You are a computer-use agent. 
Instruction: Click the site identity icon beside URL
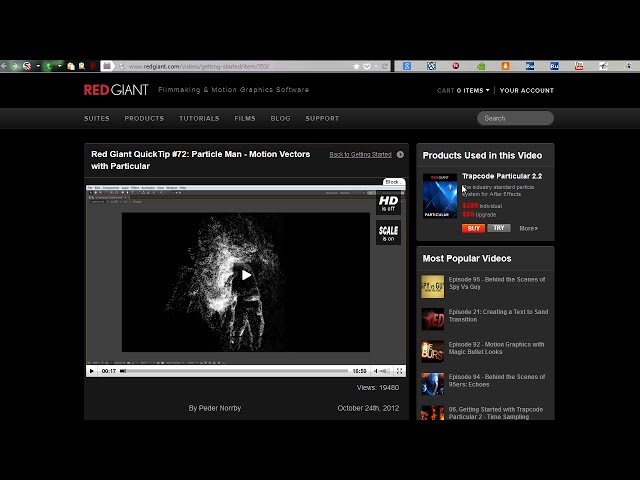[121, 66]
